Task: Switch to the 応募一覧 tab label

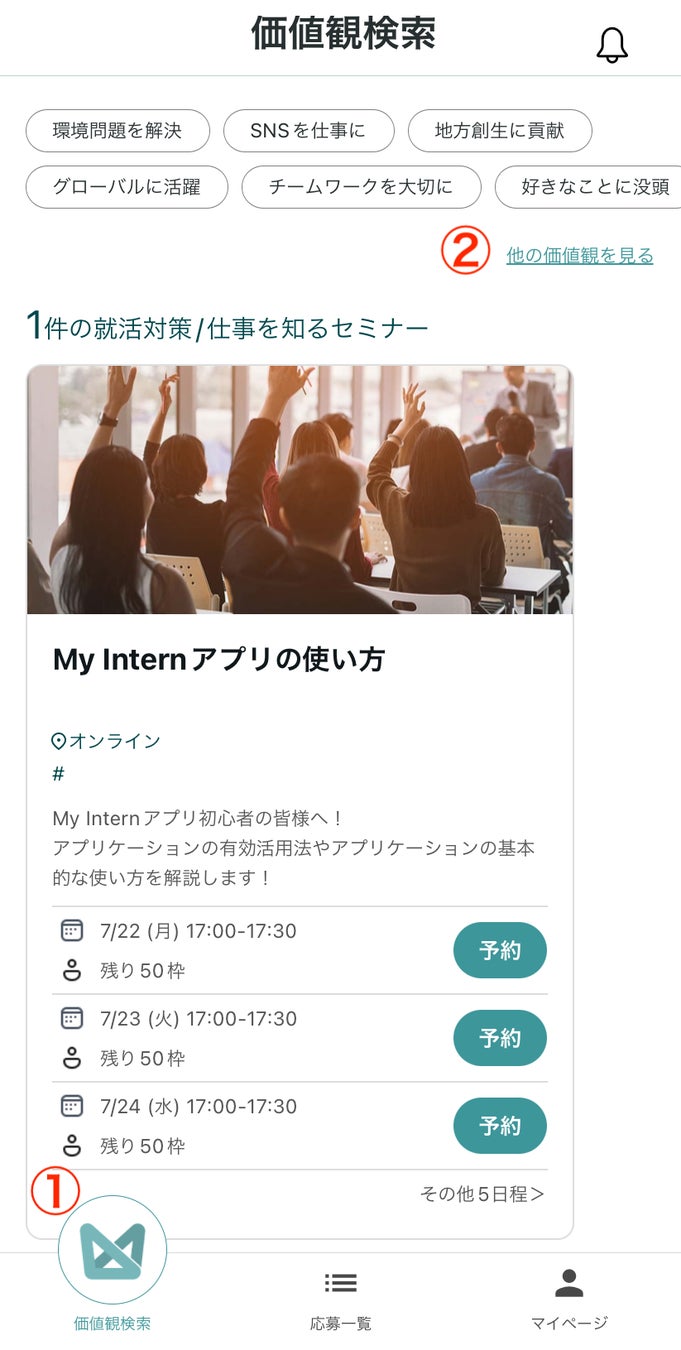Action: (x=340, y=1323)
